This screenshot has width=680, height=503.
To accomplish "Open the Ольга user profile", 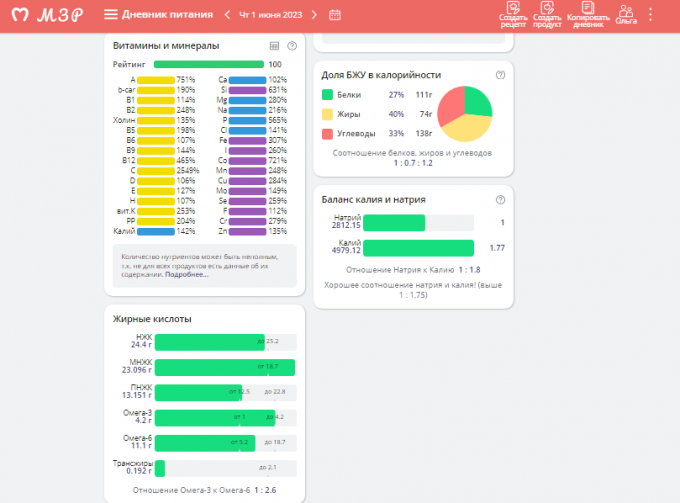I will pos(627,14).
